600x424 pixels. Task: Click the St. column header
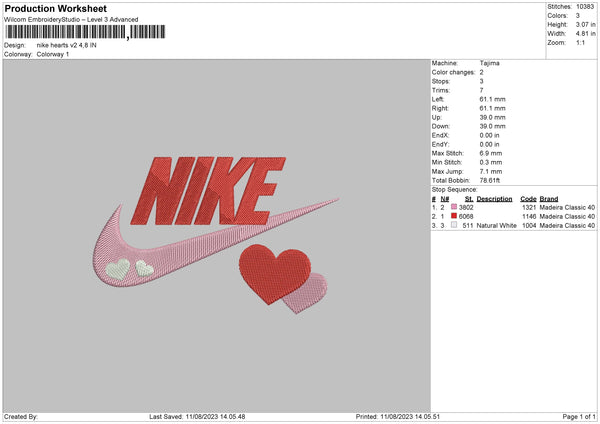click(468, 198)
